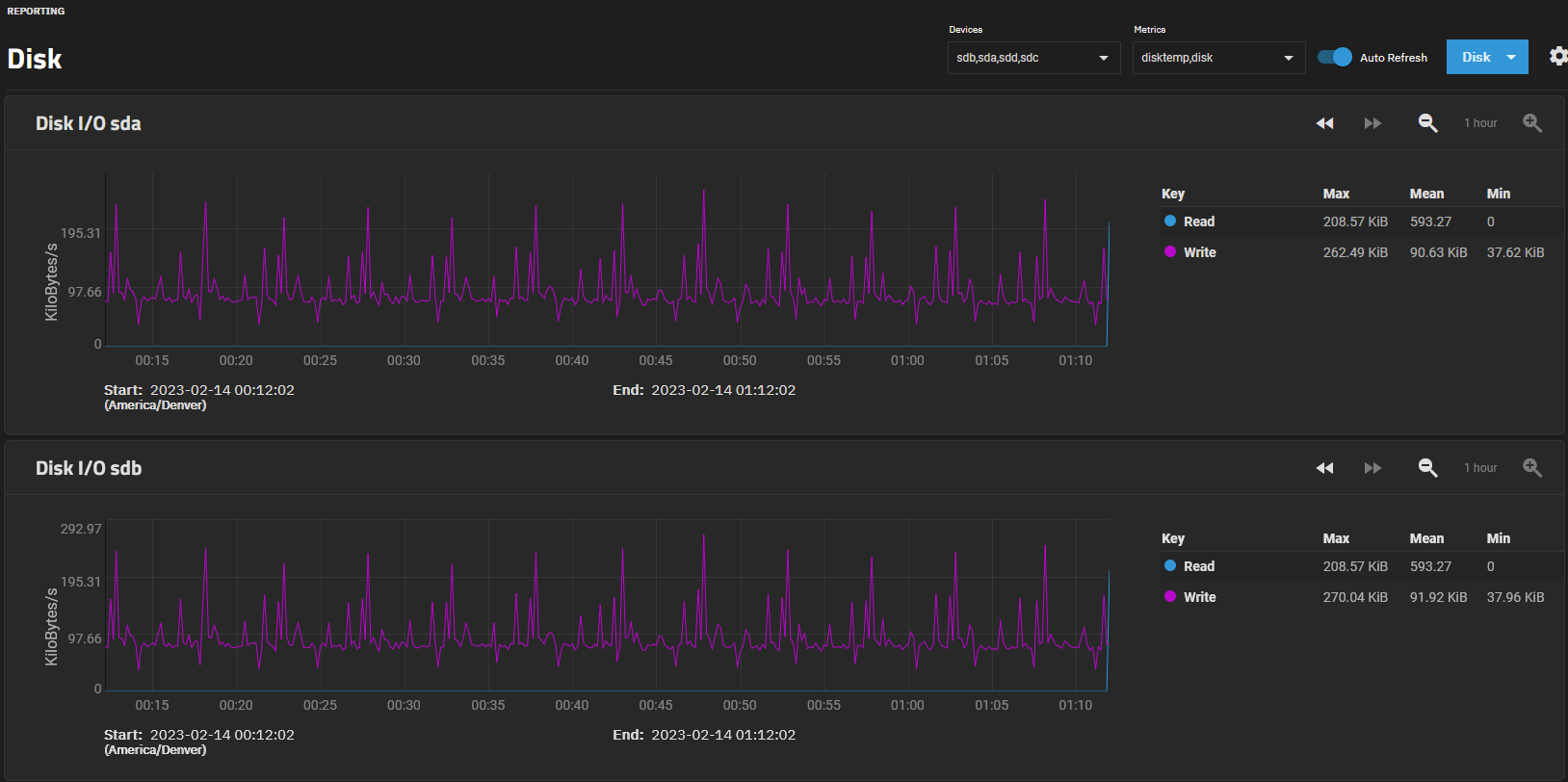The height and width of the screenshot is (782, 1568).
Task: Click the sdb Write label in the key
Action: pyautogui.click(x=1199, y=597)
